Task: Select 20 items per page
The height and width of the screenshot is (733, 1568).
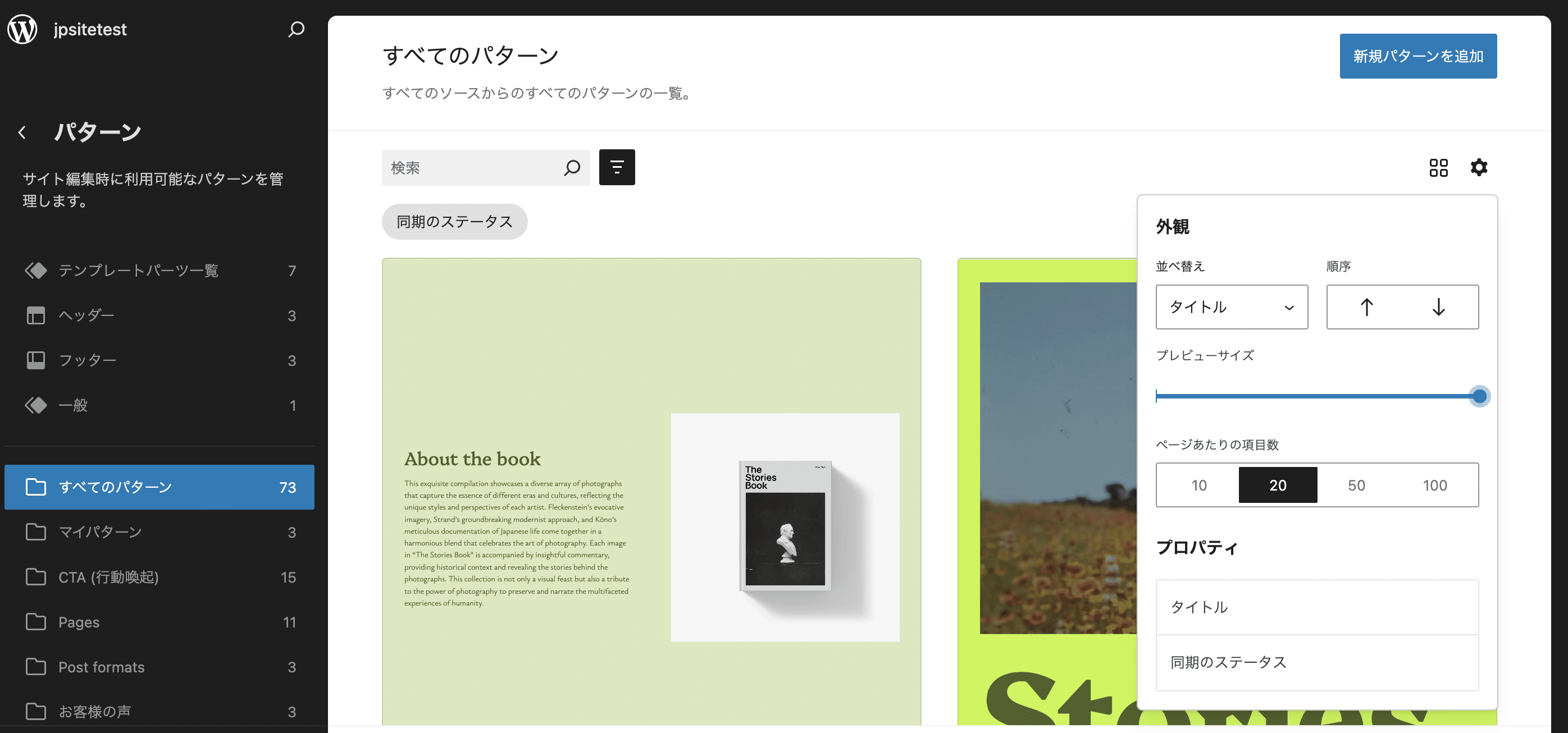Action: click(1277, 484)
